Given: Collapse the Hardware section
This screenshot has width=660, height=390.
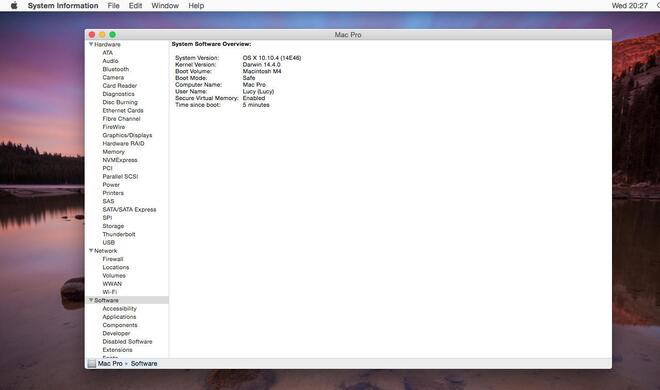Looking at the screenshot, I should tap(90, 44).
